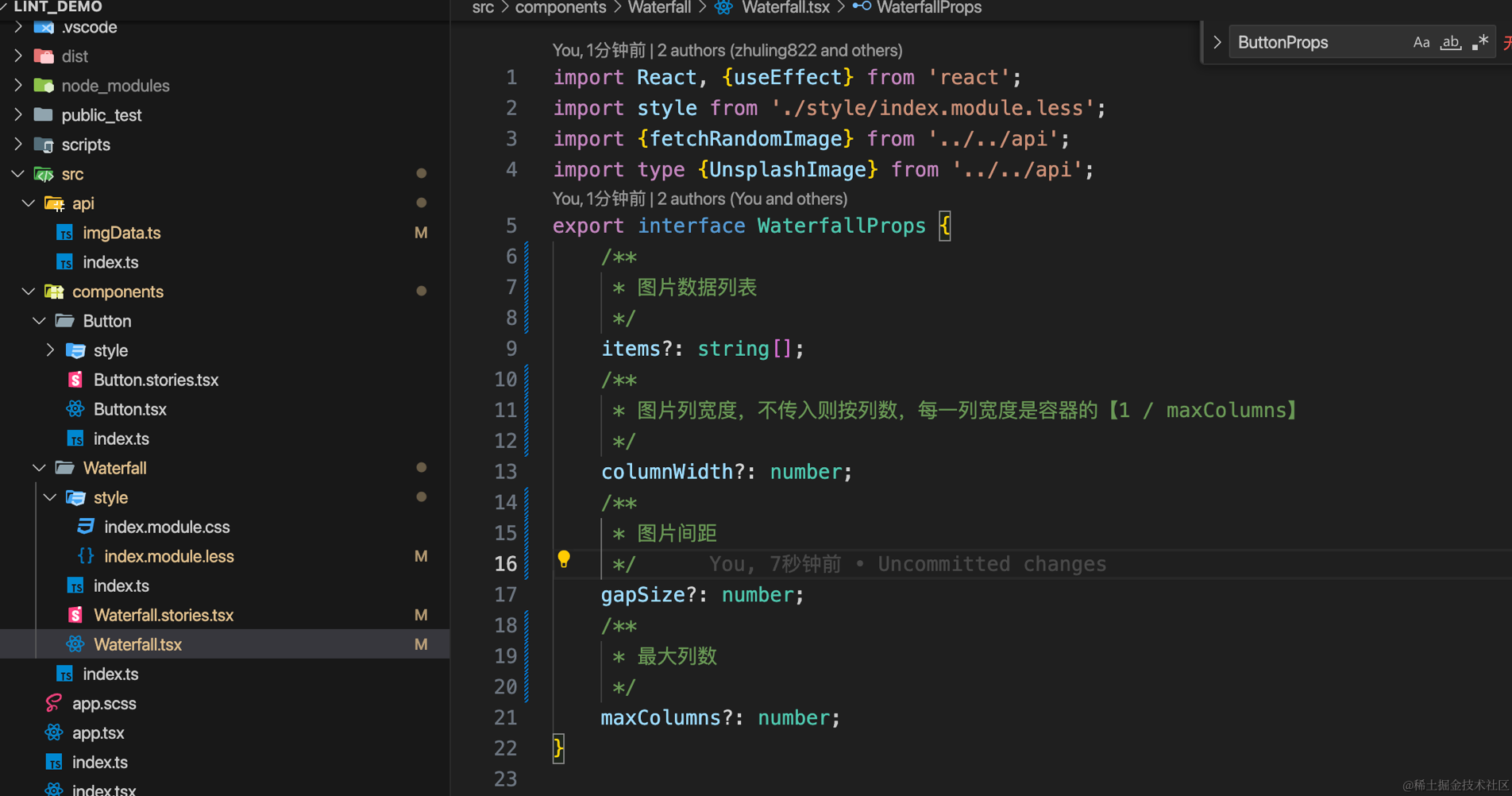Open Button.stories.tsx file

click(156, 380)
